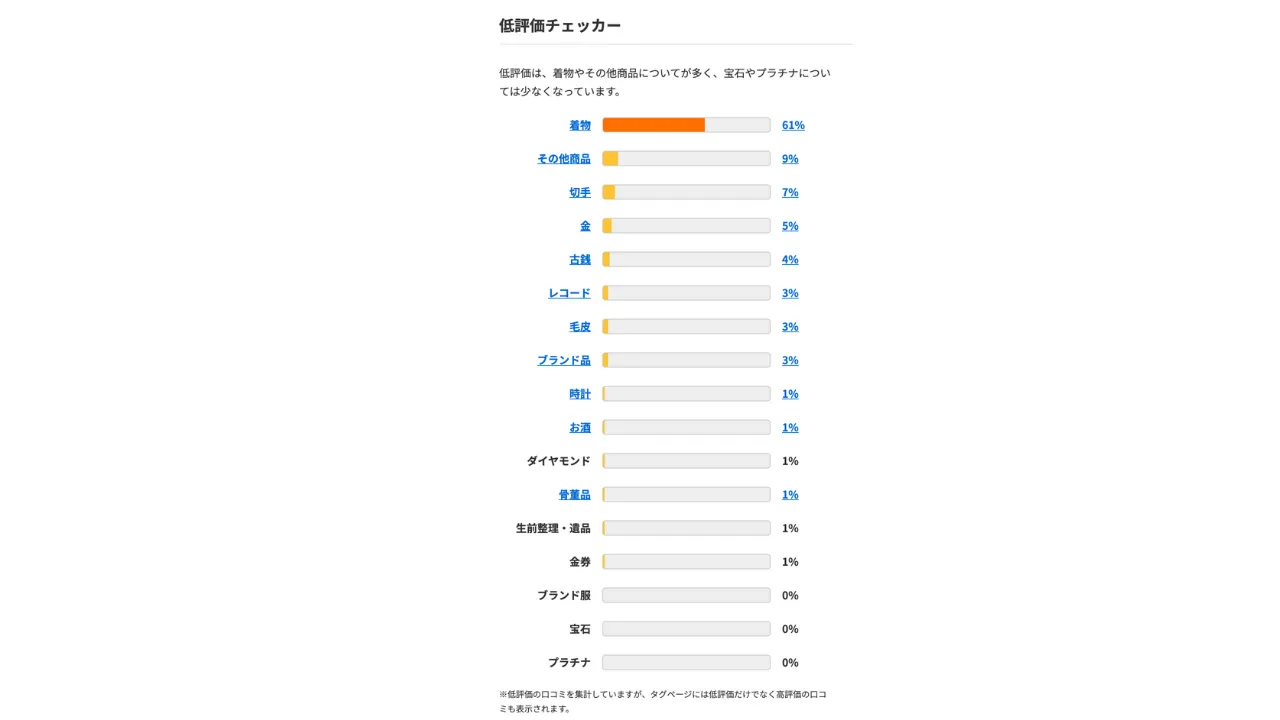
Task: Click the 金 category link
Action: tap(585, 226)
